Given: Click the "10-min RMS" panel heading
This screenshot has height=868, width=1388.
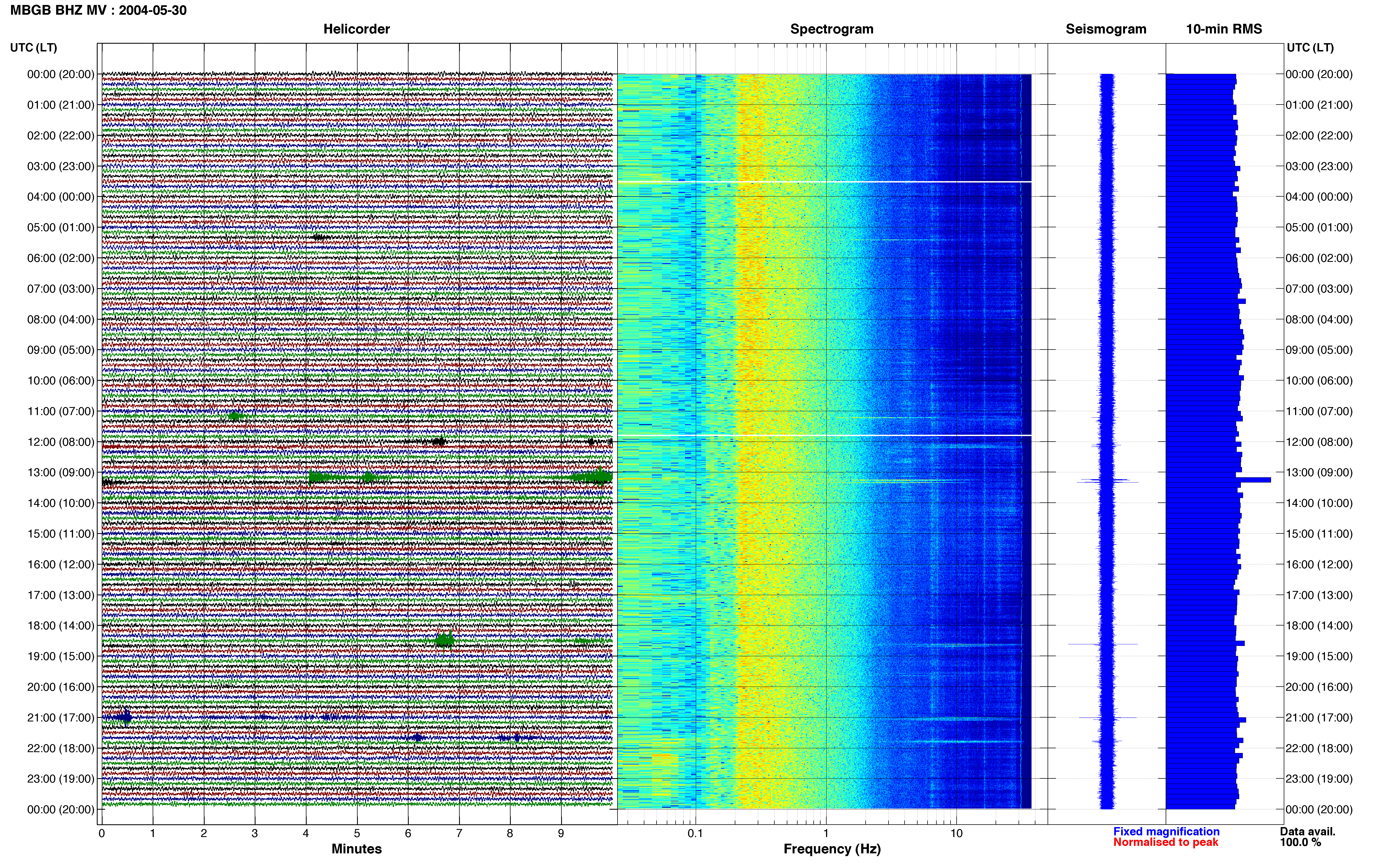Looking at the screenshot, I should (x=1224, y=29).
